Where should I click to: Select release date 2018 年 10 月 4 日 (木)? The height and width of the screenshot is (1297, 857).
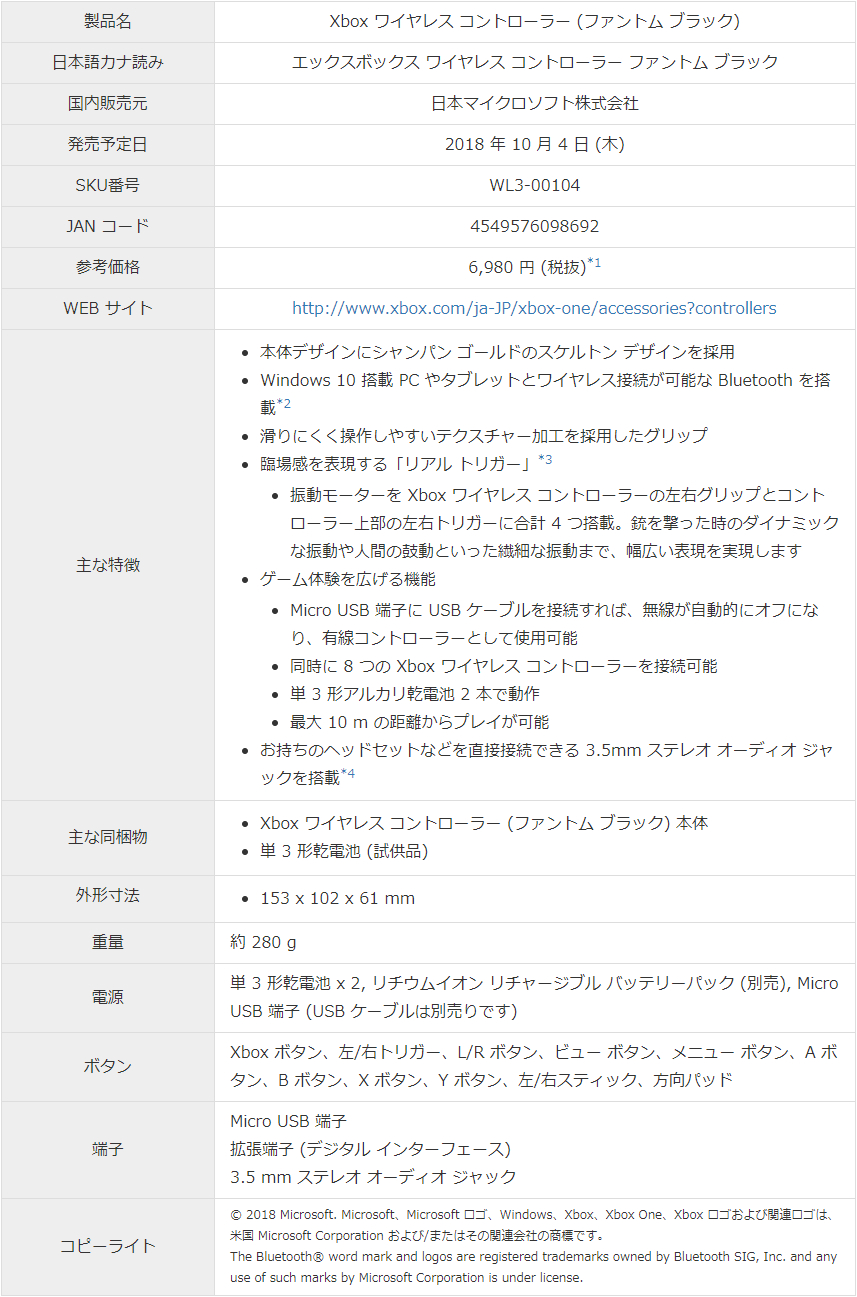[535, 144]
